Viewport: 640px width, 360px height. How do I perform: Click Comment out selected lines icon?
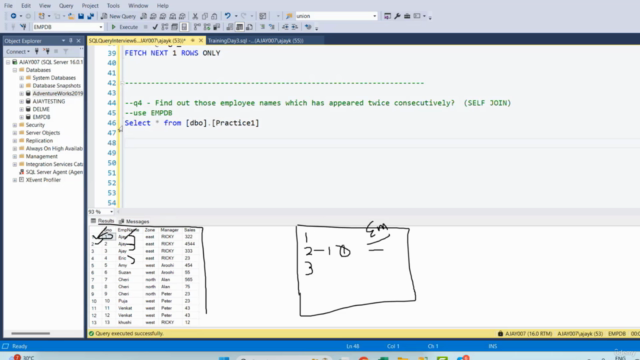(x=262, y=27)
